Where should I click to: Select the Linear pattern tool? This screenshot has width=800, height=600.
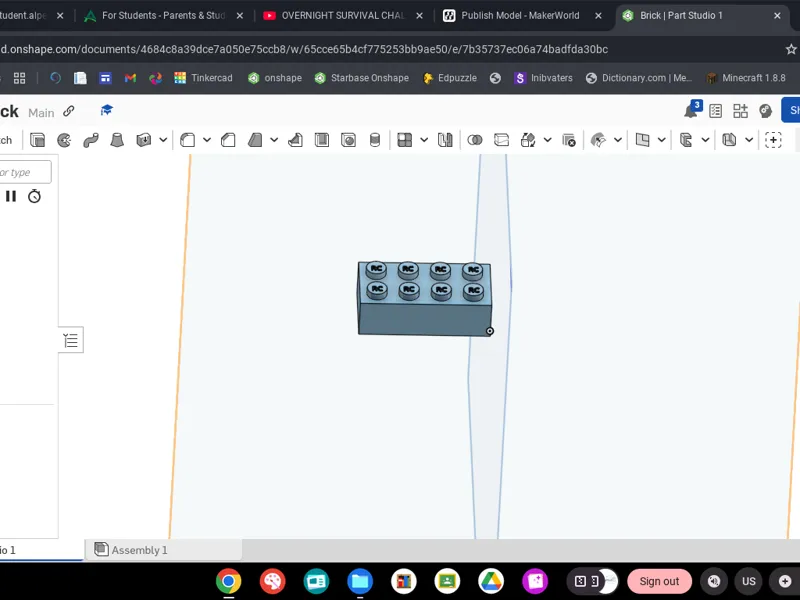point(405,140)
